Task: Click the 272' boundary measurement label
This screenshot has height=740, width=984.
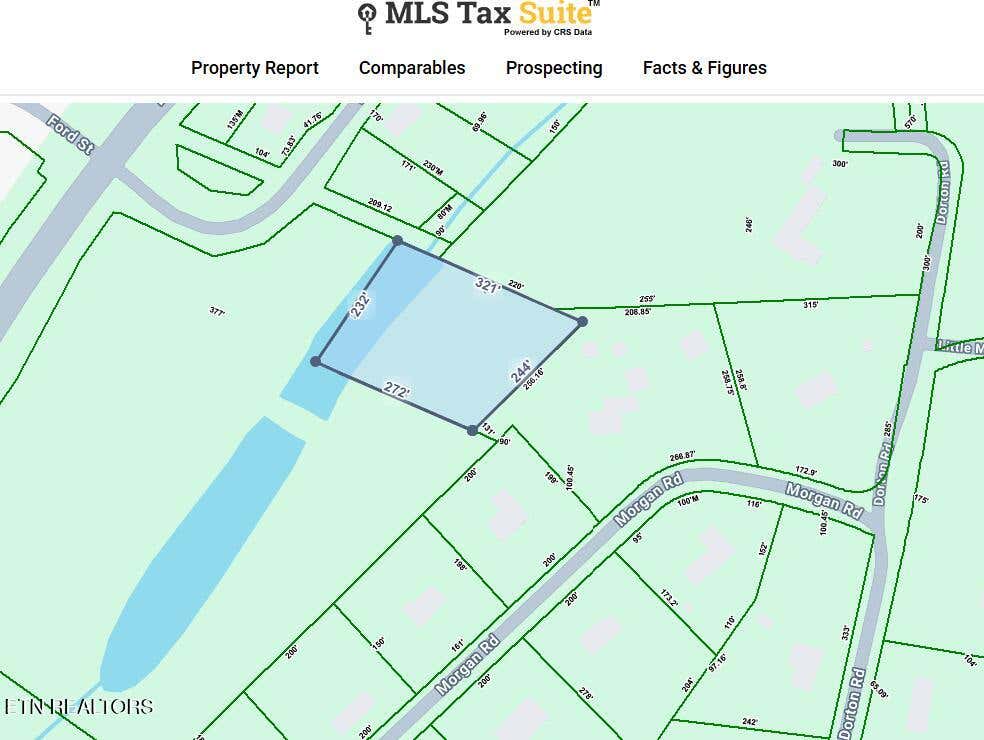Action: point(397,390)
